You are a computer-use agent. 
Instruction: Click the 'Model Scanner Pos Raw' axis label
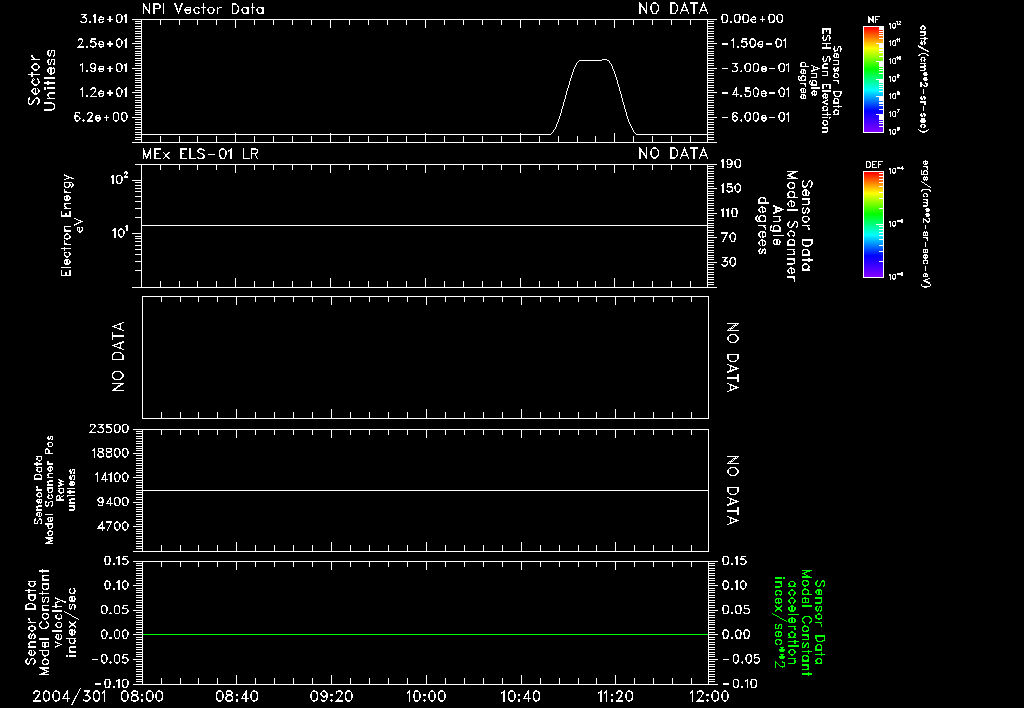point(55,490)
